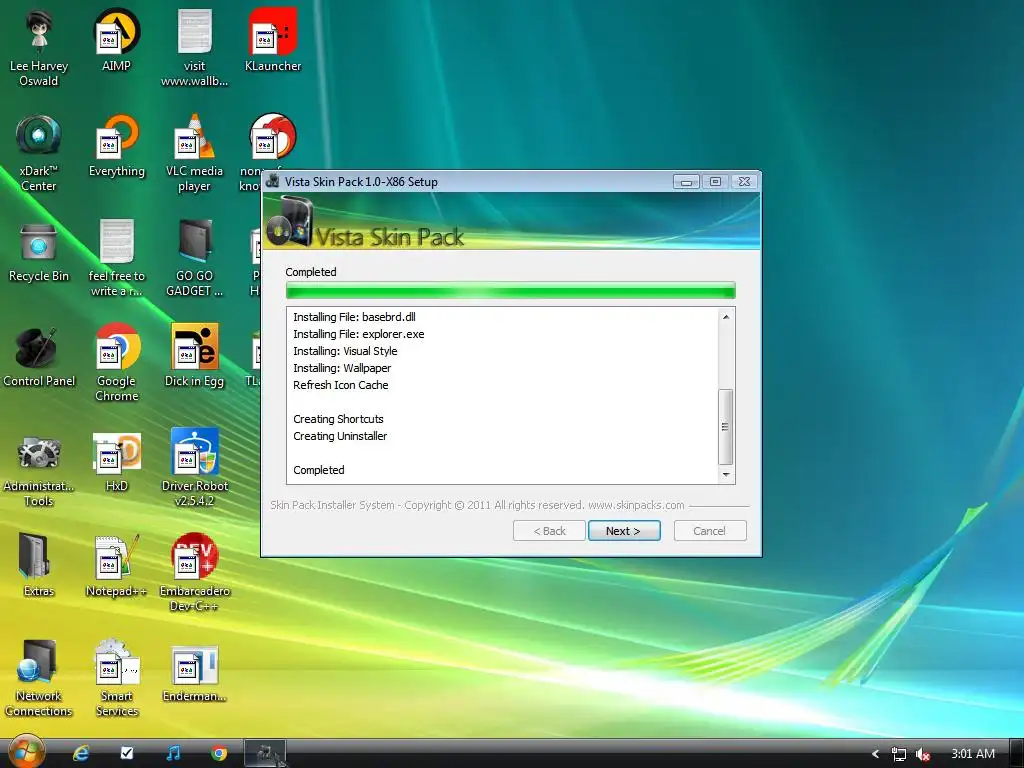Click the "Installing: Wallpaper" log line
The width and height of the screenshot is (1024, 768).
click(x=342, y=368)
